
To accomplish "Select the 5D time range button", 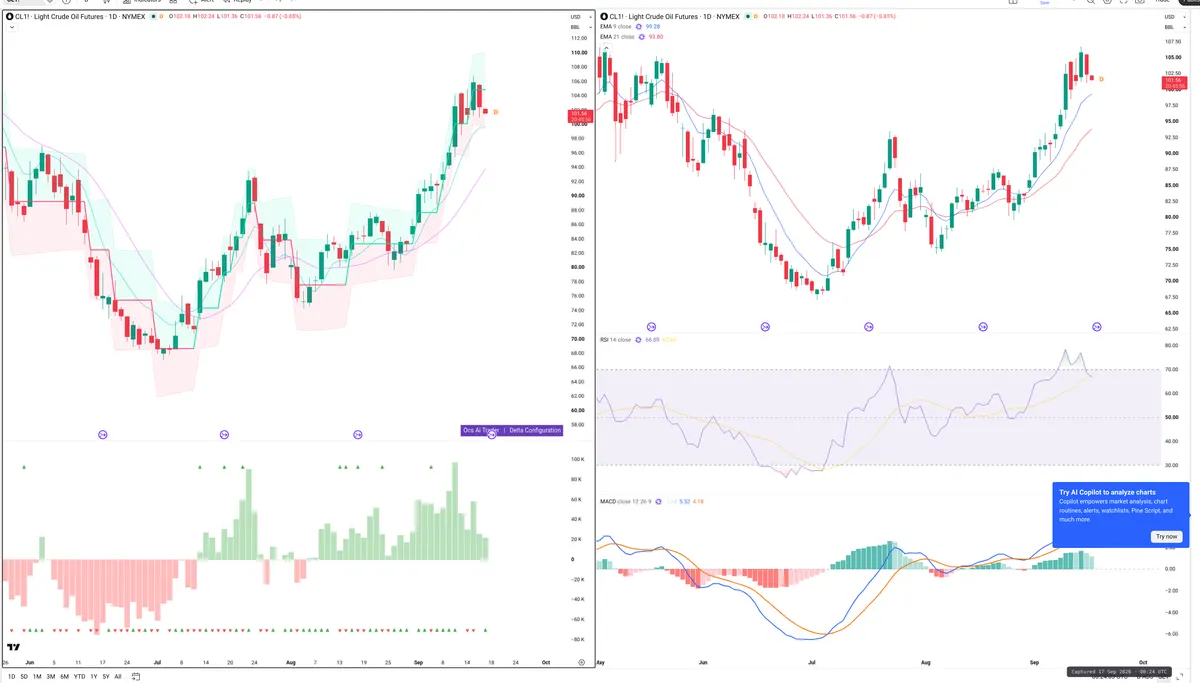I will [24, 677].
